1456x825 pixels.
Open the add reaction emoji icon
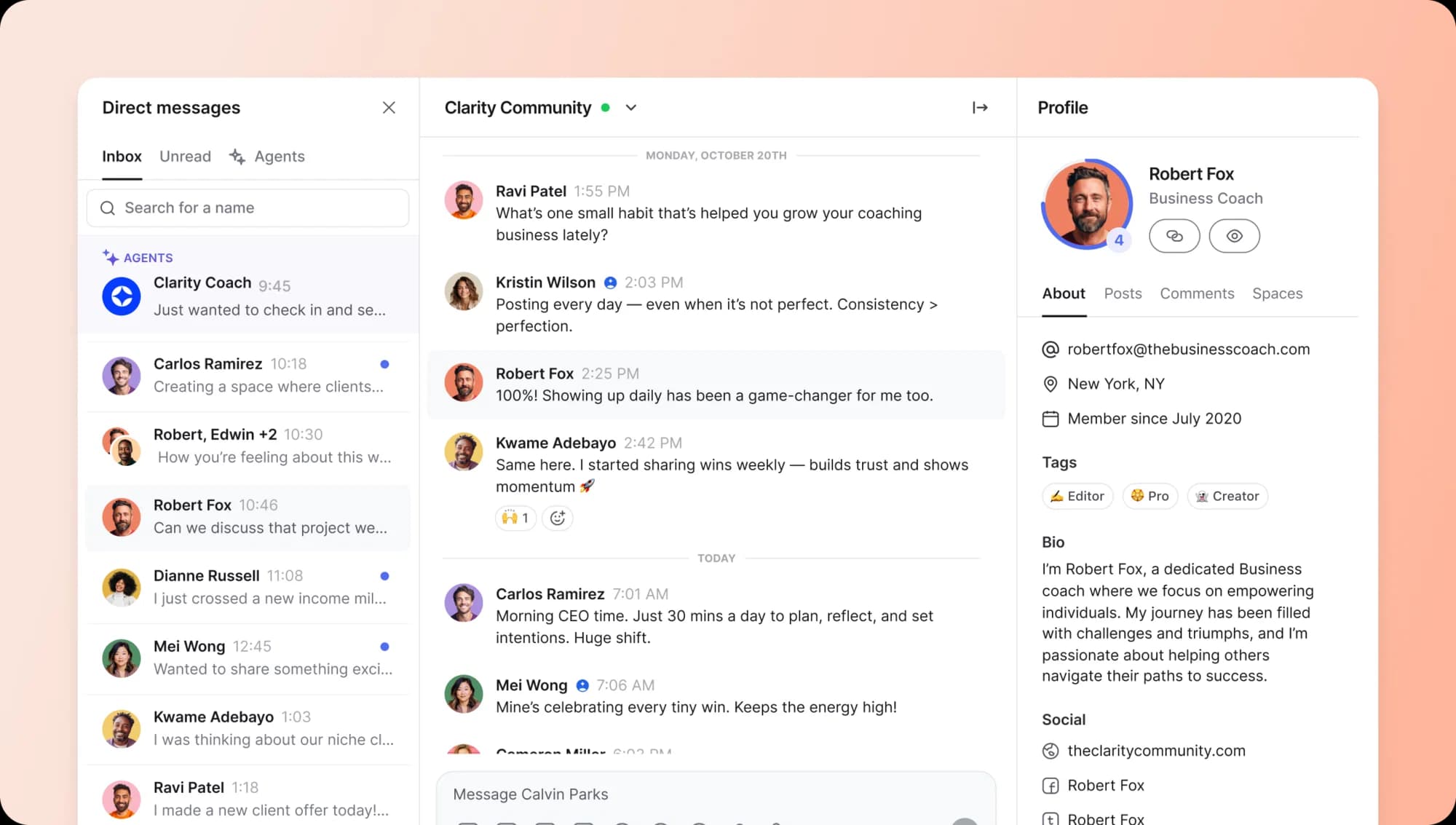pos(558,518)
